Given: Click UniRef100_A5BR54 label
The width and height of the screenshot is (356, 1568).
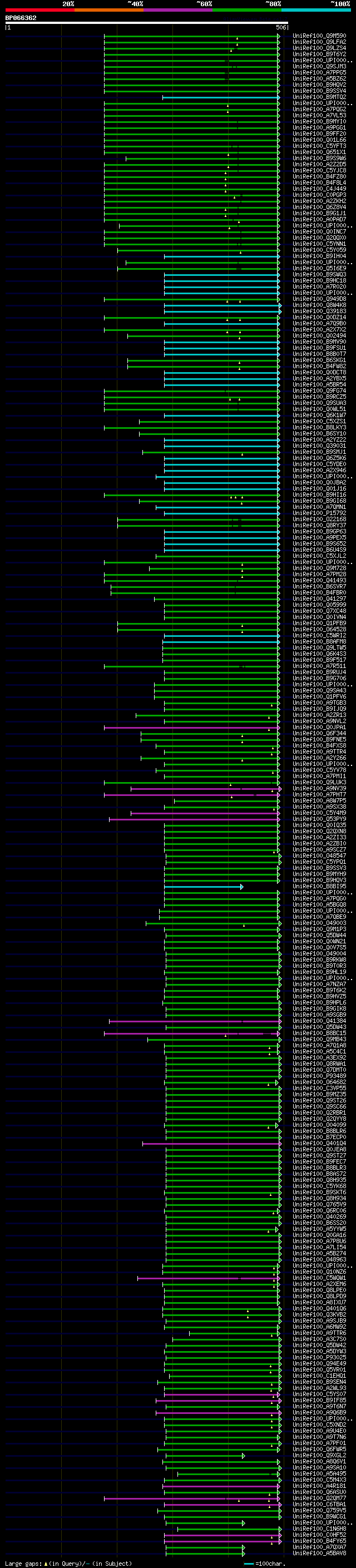Looking at the screenshot, I should [319, 385].
